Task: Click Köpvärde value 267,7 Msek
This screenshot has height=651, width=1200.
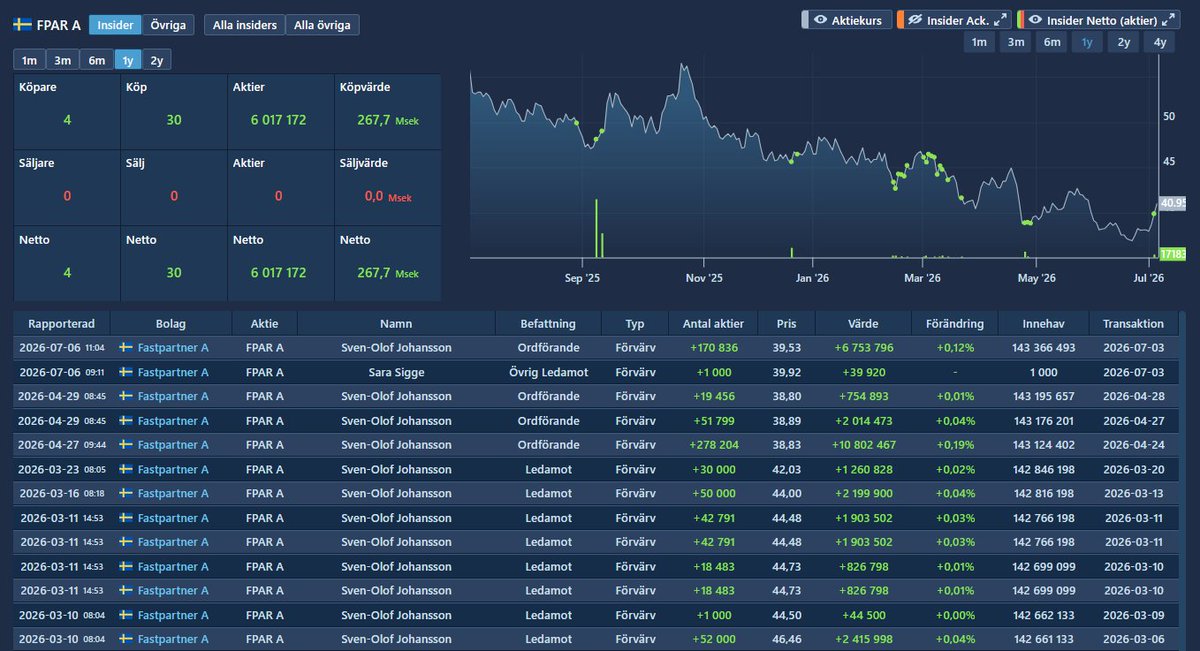Action: [x=387, y=120]
